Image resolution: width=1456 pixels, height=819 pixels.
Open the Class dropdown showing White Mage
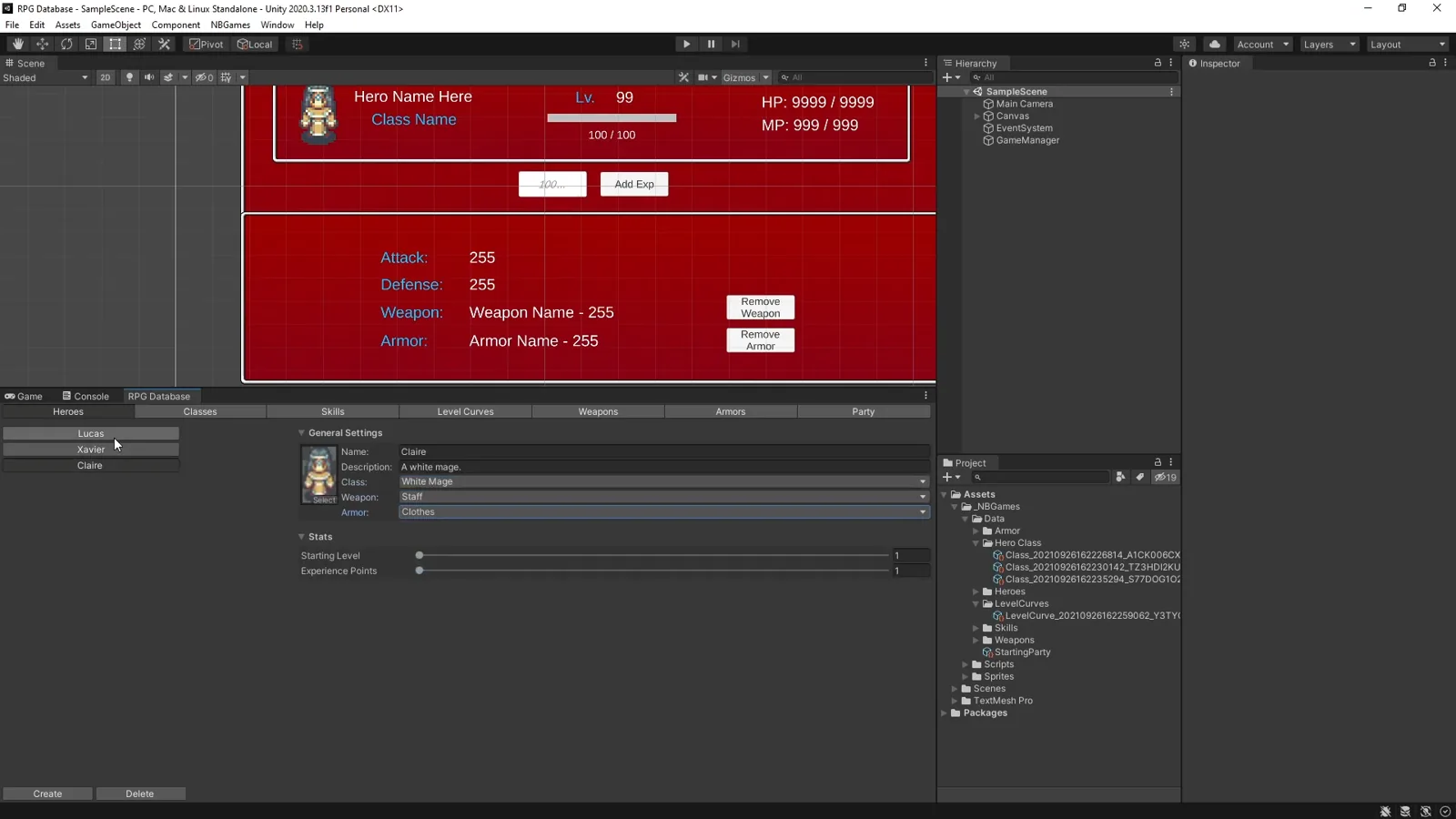664,481
